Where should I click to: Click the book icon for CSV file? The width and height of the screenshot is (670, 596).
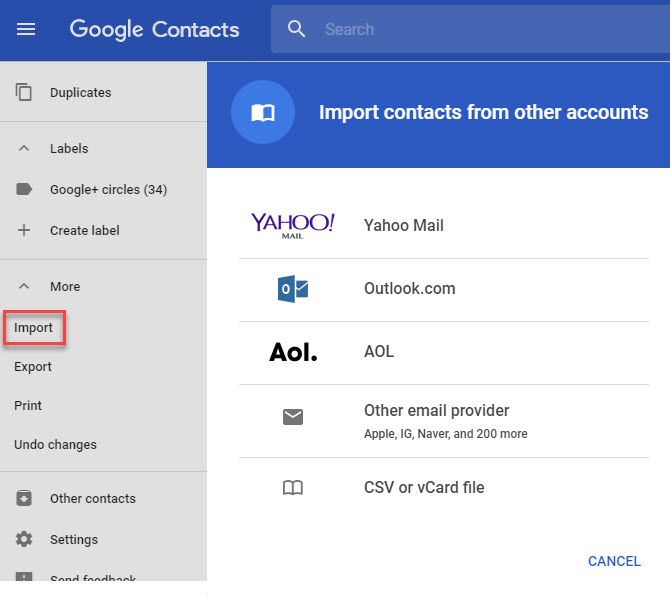click(x=292, y=488)
